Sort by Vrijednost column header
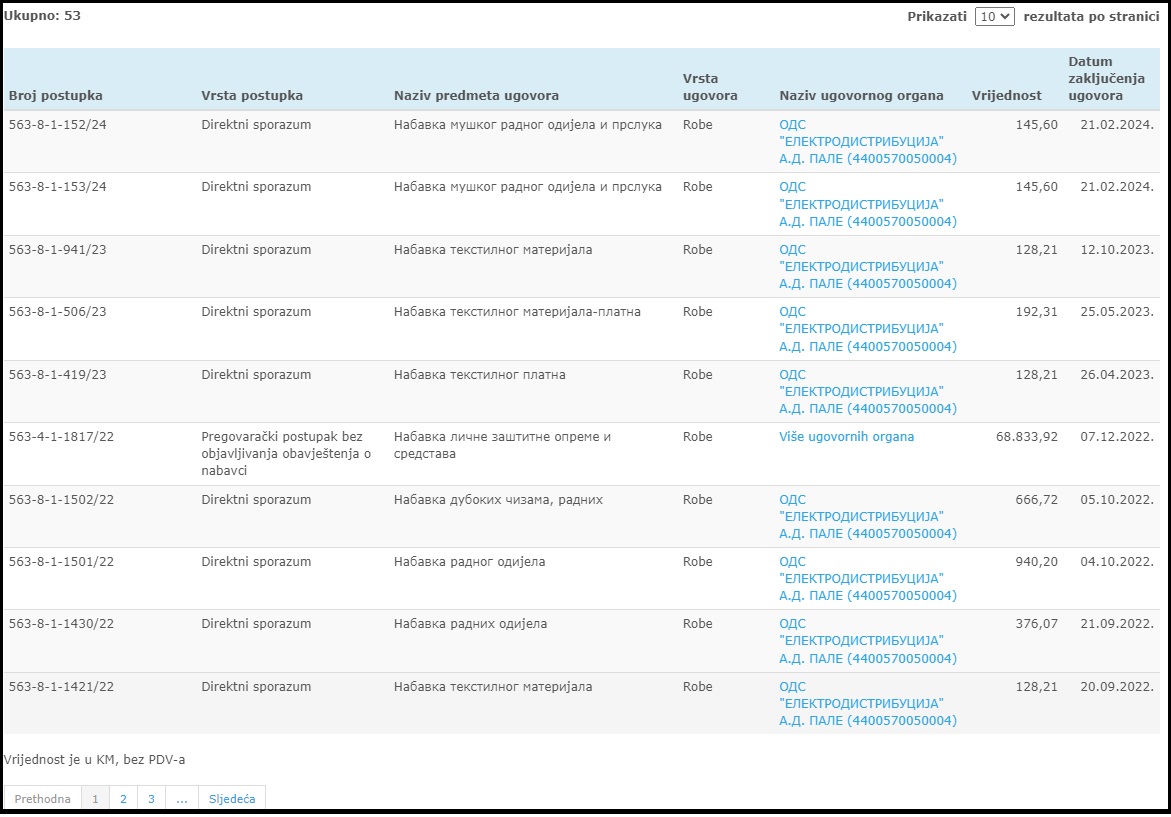 coord(1006,96)
